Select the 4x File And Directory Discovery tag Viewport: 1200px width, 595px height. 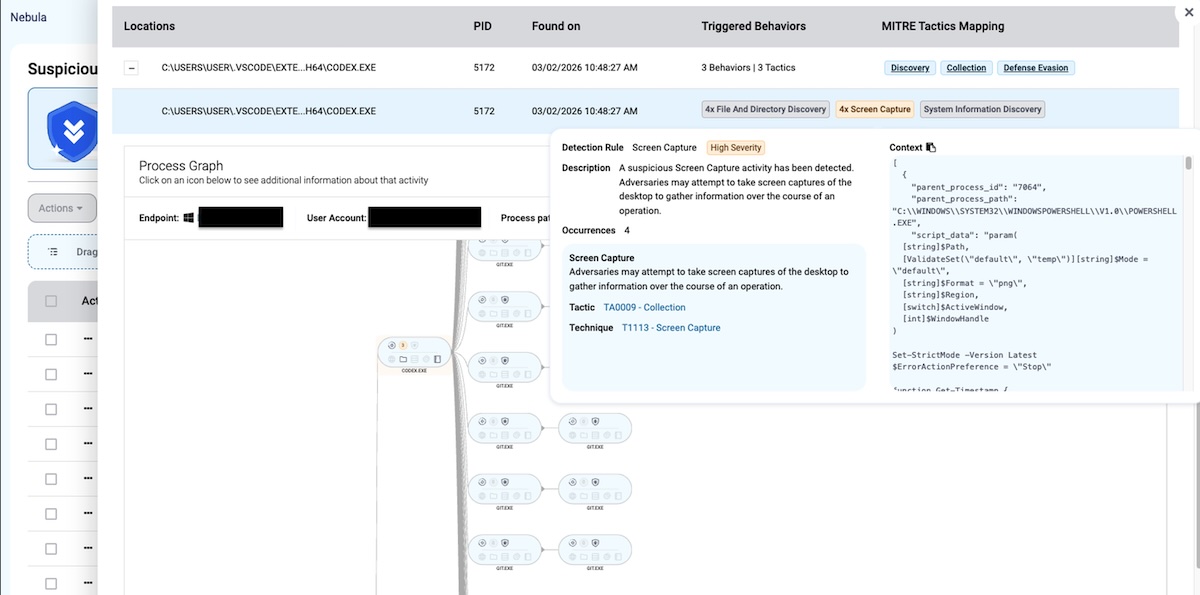click(x=765, y=110)
